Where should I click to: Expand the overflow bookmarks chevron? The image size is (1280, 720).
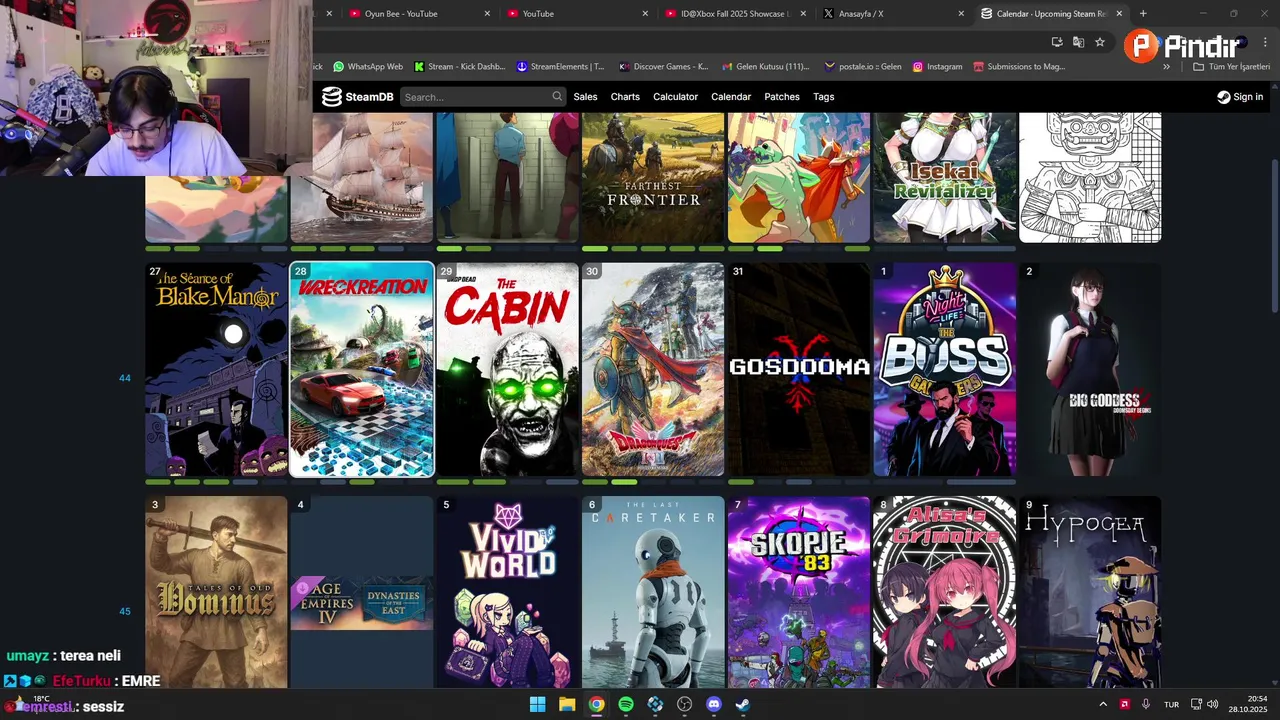tap(1166, 67)
